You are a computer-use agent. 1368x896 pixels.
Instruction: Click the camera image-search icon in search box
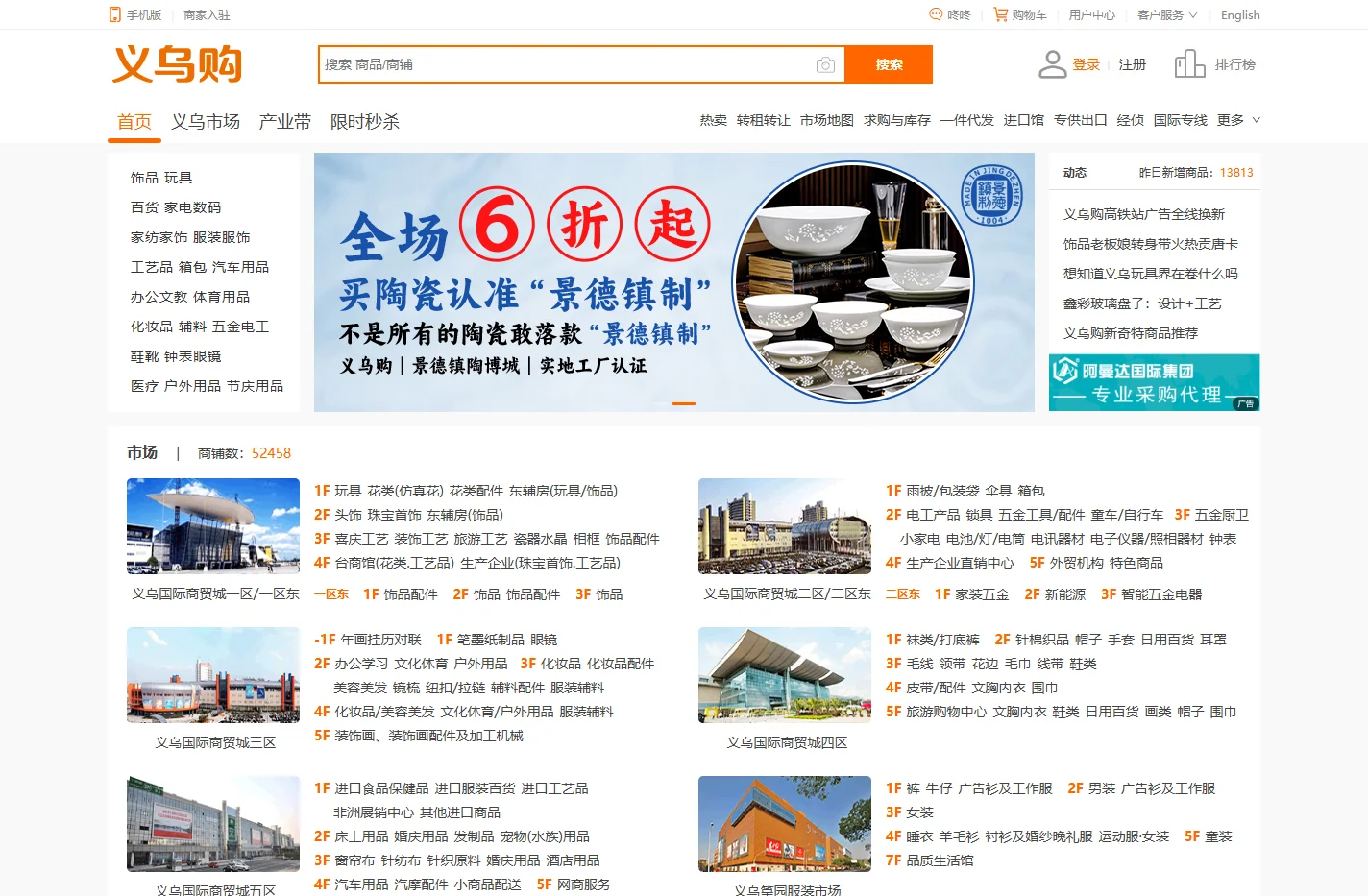click(825, 64)
